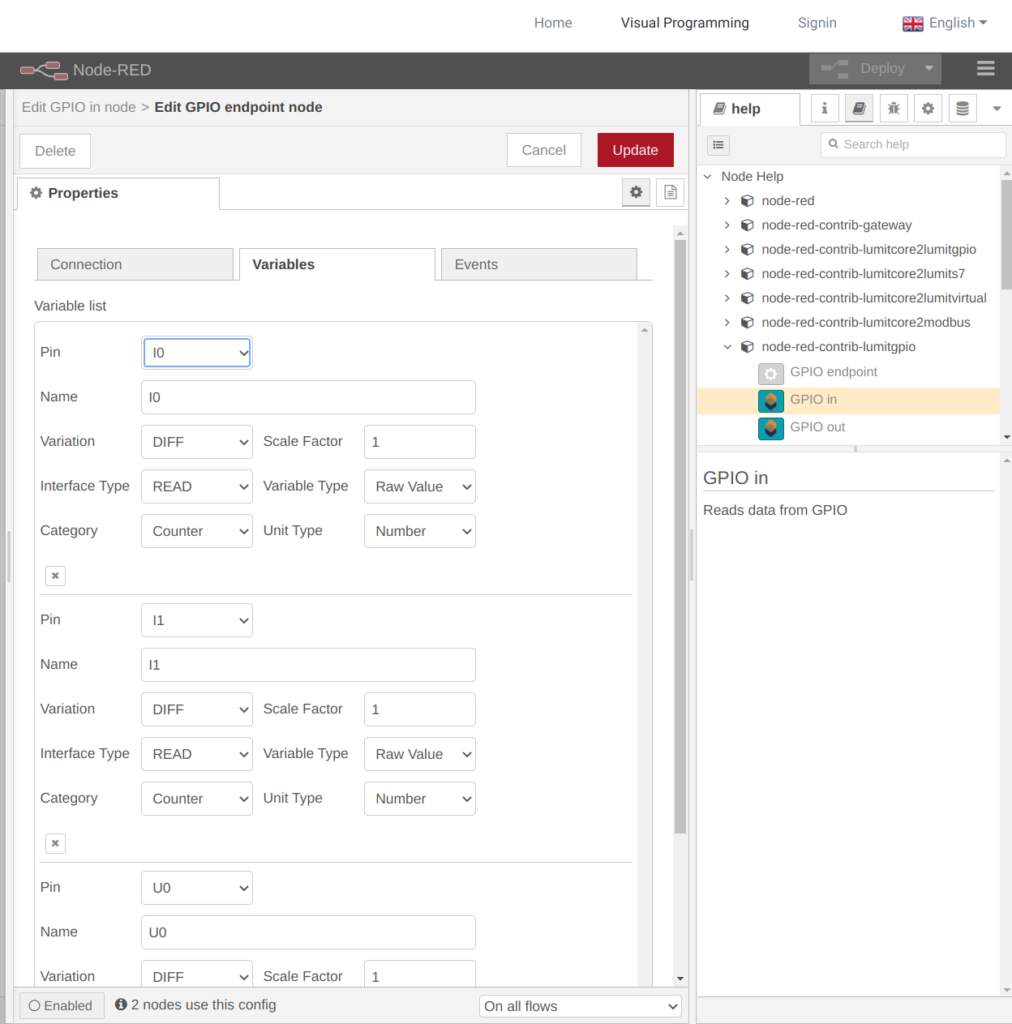Screen dimensions: 1012x1024
Task: Open the Deploy options arrow
Action: click(928, 69)
